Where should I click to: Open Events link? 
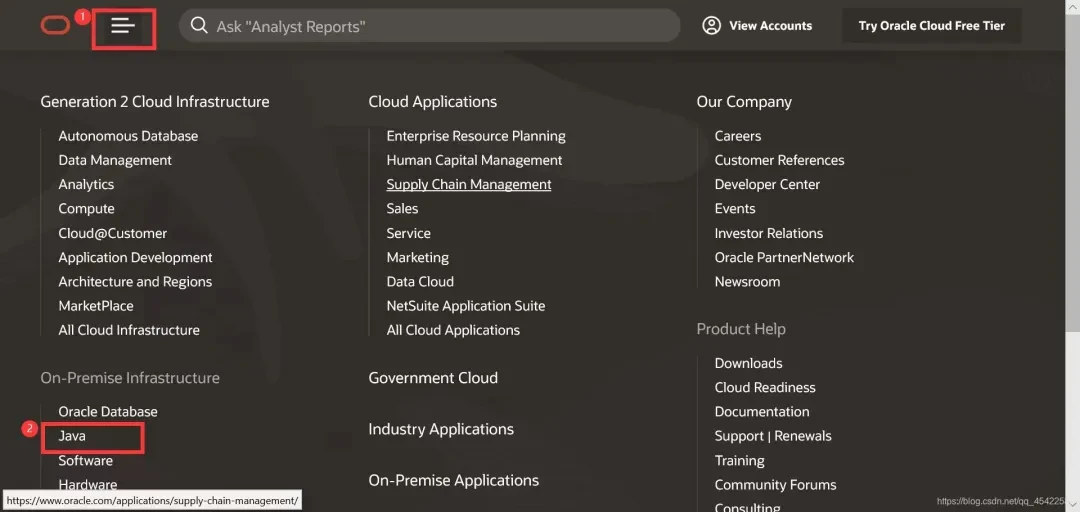pyautogui.click(x=735, y=208)
